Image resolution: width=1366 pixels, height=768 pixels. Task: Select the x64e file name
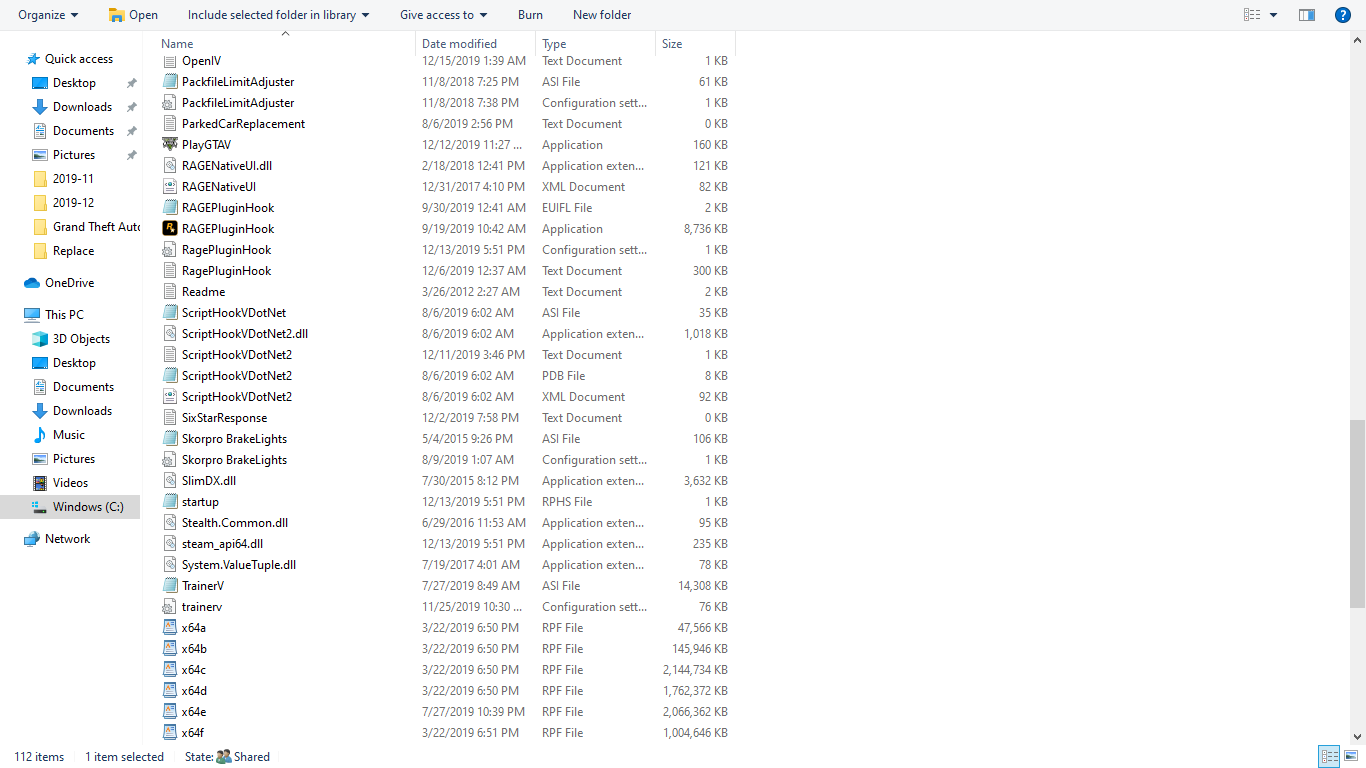tap(194, 712)
